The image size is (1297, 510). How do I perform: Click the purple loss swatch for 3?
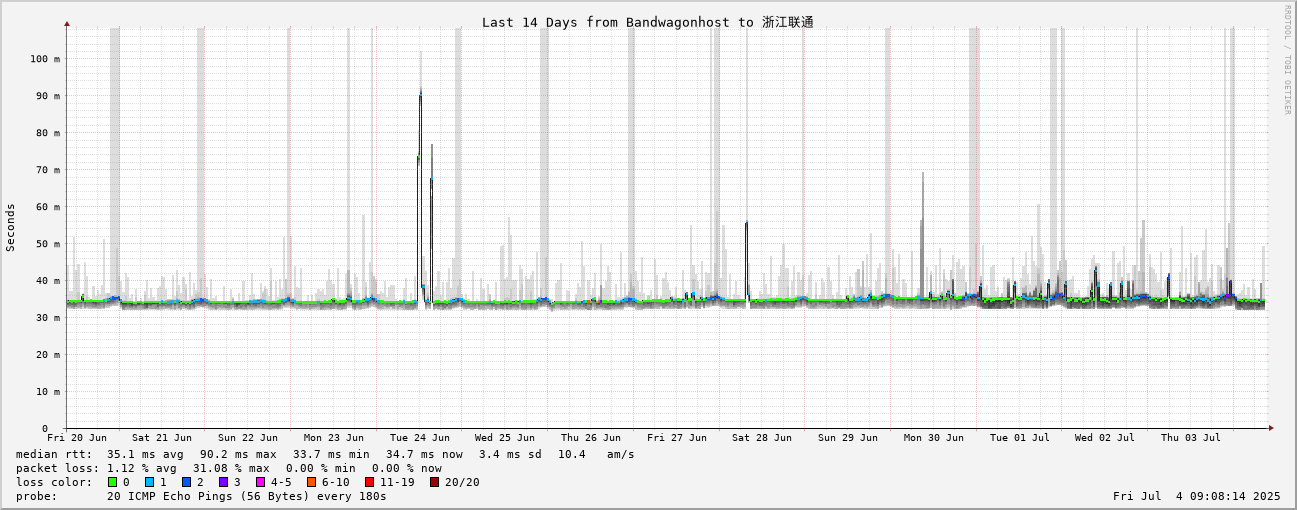click(223, 482)
